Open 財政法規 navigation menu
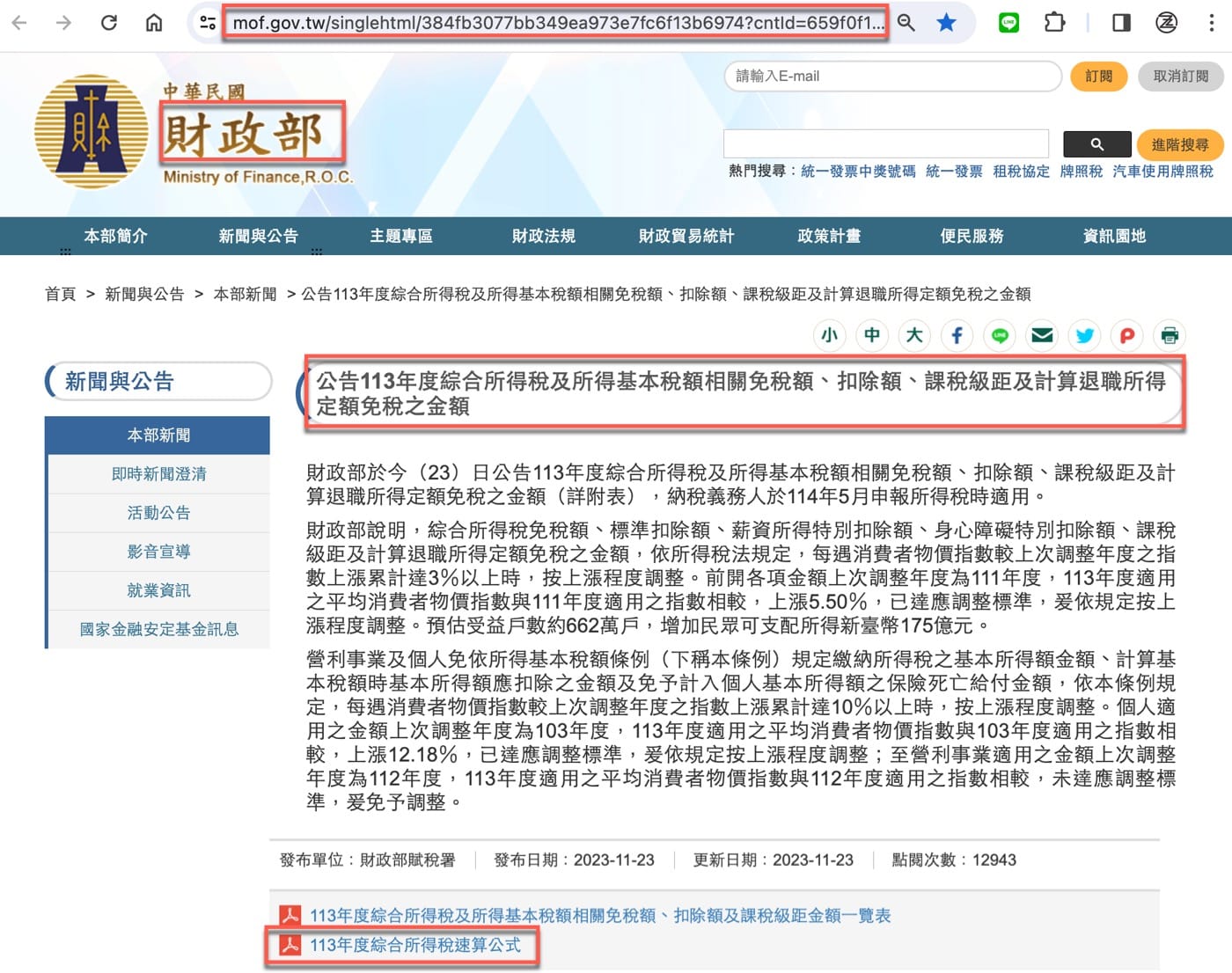Viewport: 1232px width, 973px height. 544,236
